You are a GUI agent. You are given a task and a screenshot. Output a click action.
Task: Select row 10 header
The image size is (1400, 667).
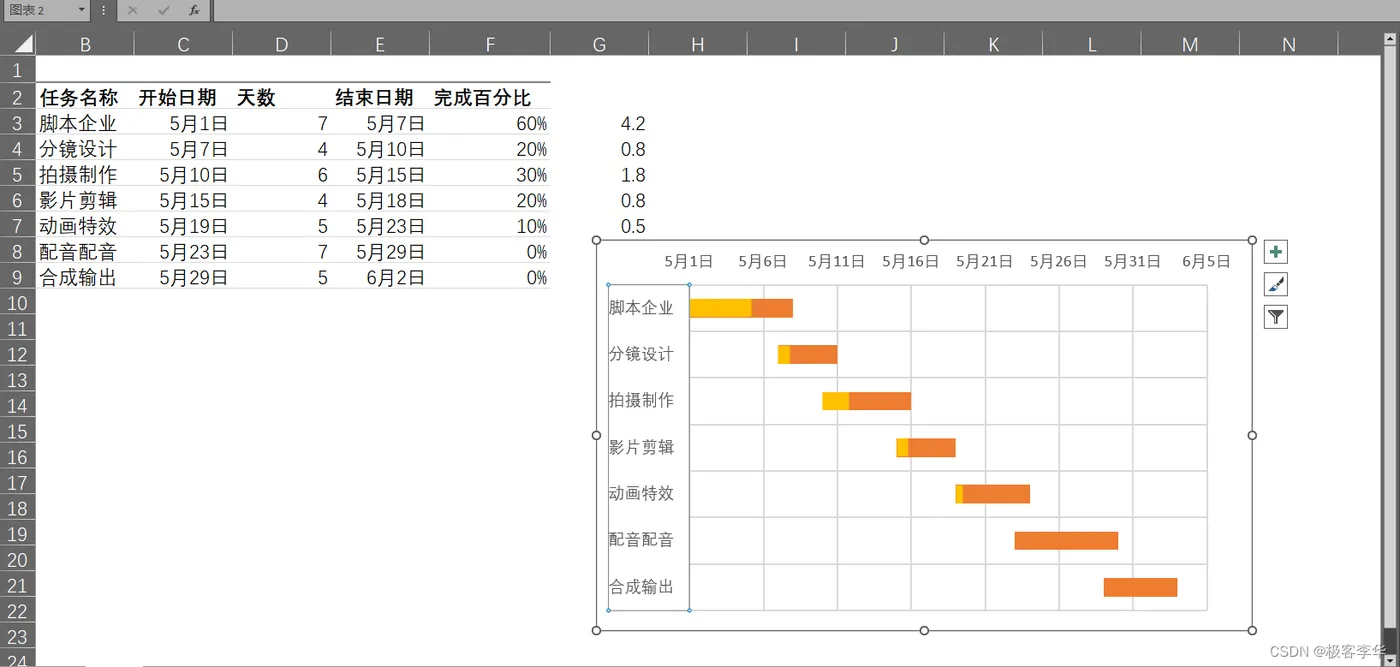click(17, 303)
